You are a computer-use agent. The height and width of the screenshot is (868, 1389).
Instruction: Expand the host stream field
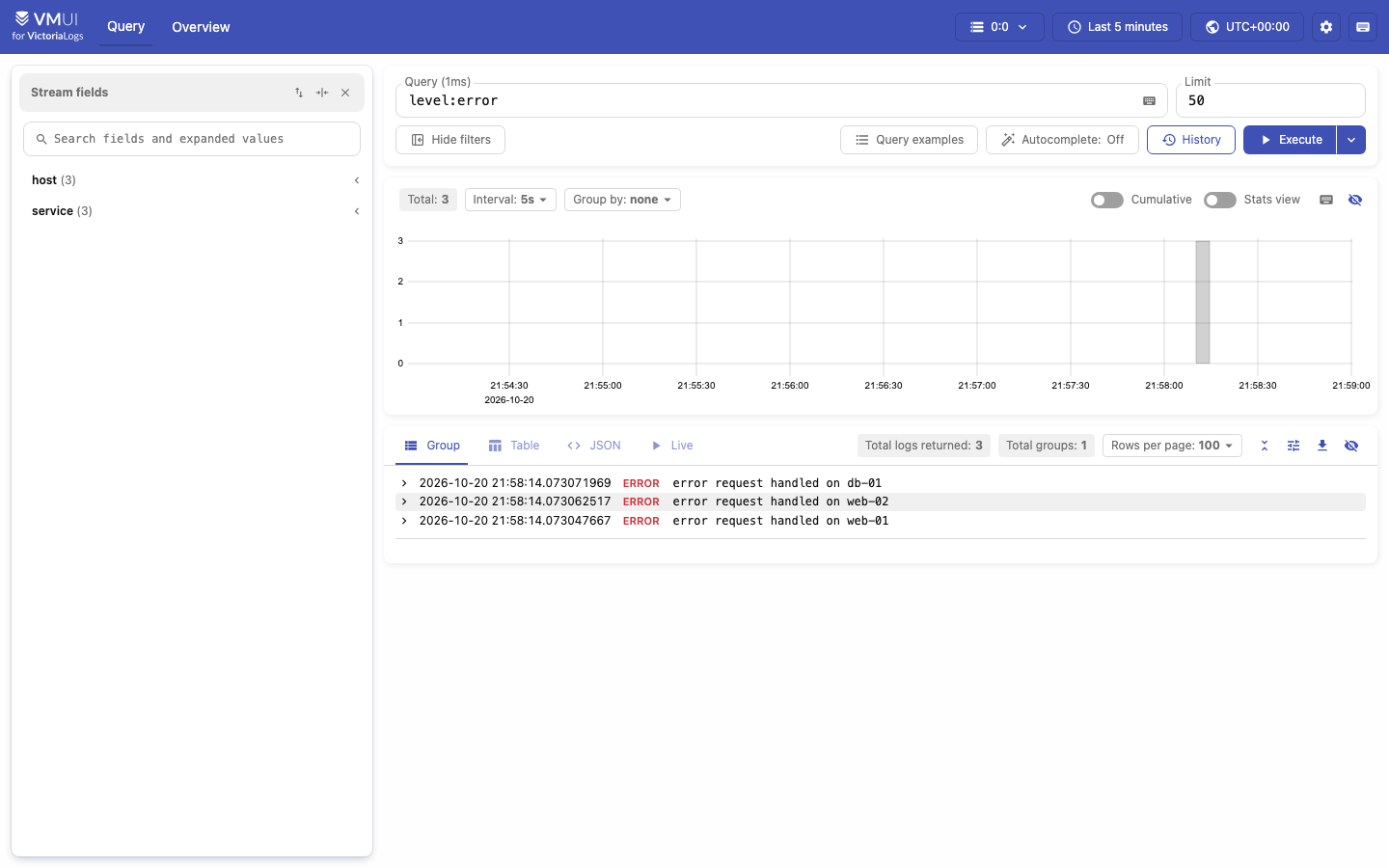tap(192, 180)
